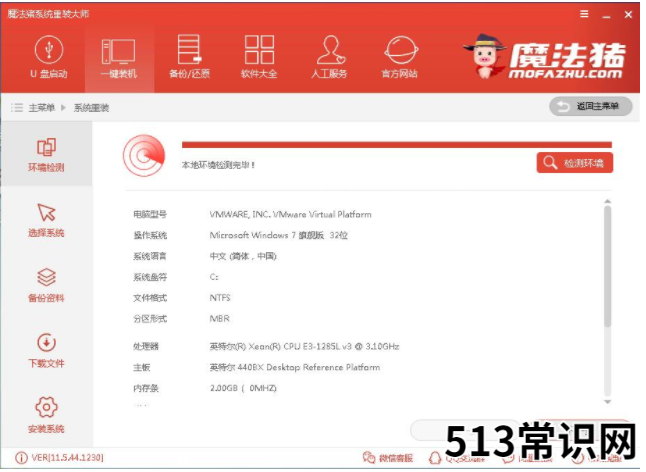
Task: Click the Microsoft Windows 7 旗舰版 32位 value
Action: click(279, 235)
